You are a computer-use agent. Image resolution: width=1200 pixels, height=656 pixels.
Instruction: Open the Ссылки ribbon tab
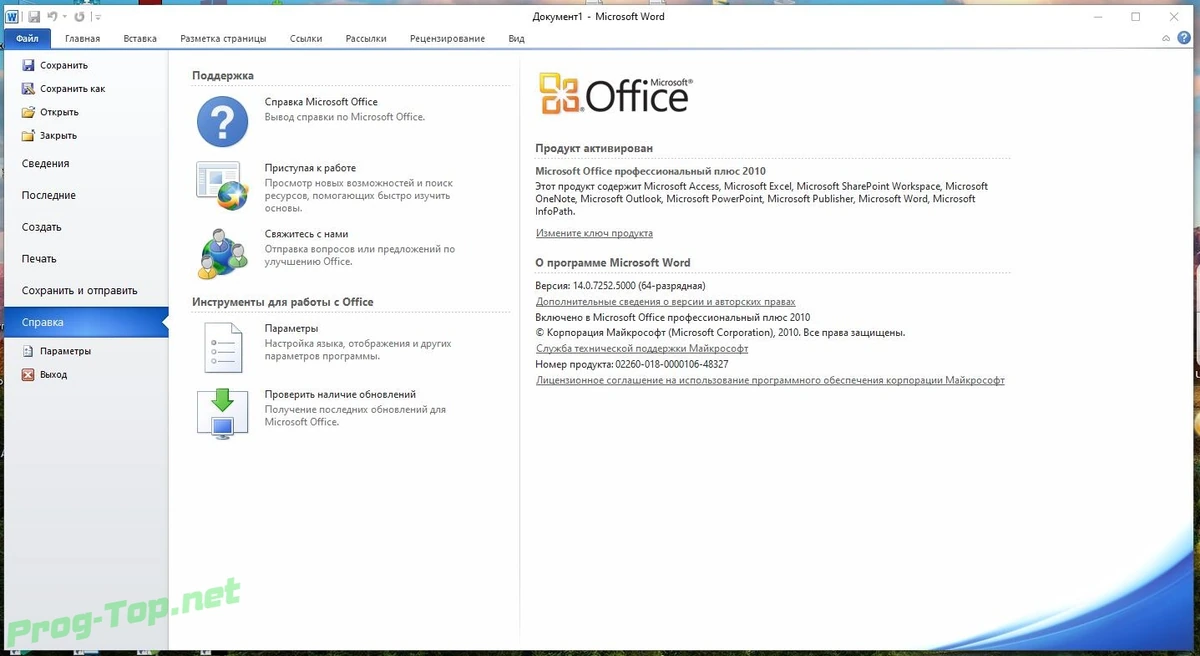pos(306,38)
